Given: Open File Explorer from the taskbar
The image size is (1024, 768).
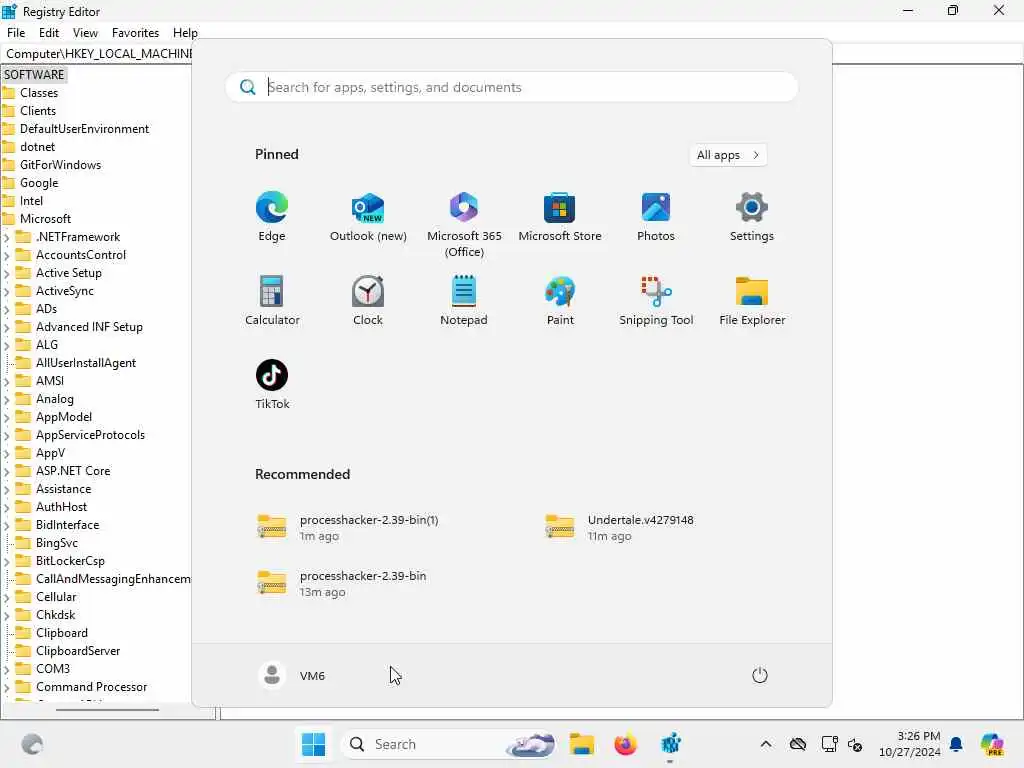Looking at the screenshot, I should 581,744.
